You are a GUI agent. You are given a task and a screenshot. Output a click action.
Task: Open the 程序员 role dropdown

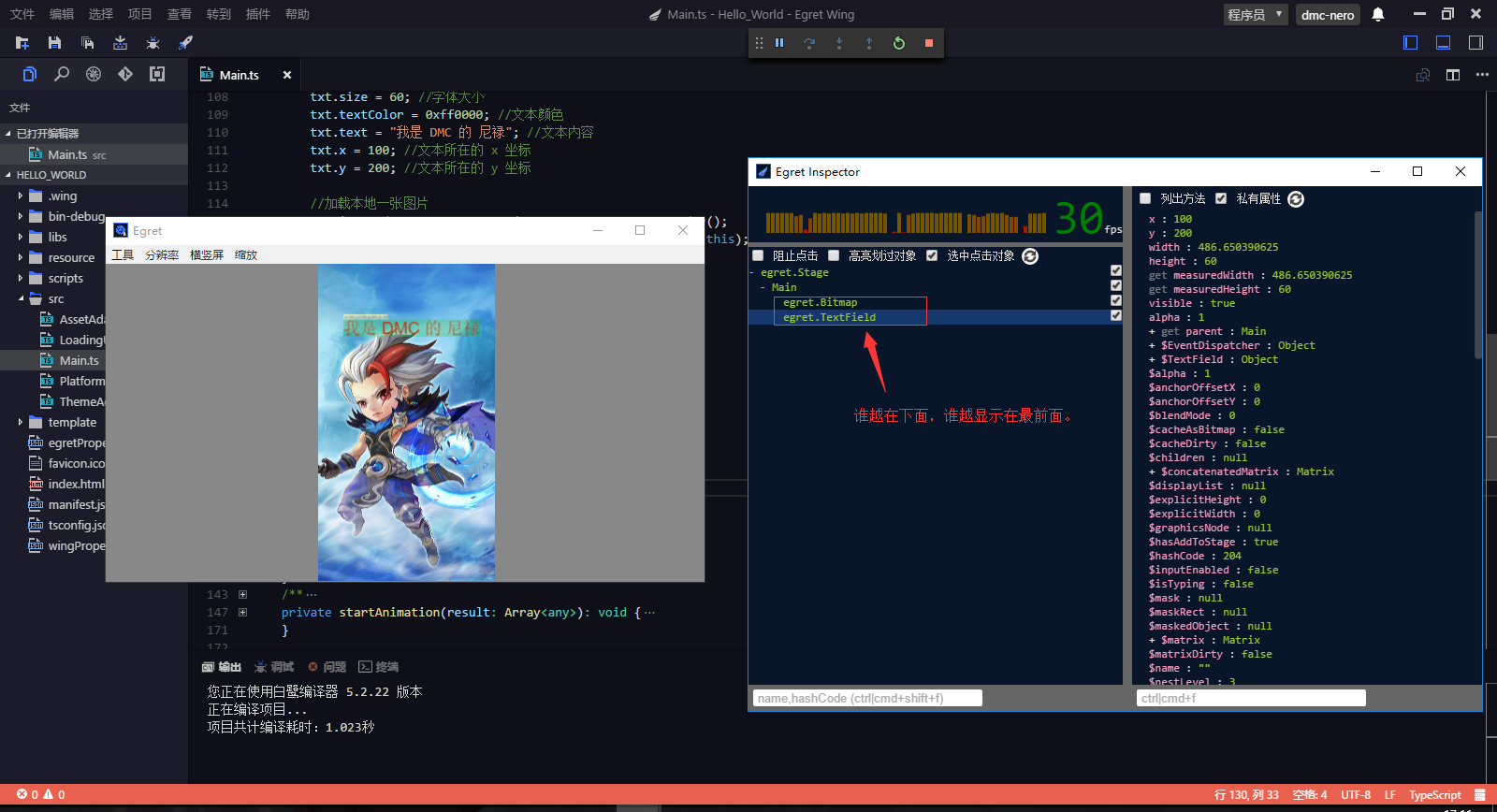1256,14
